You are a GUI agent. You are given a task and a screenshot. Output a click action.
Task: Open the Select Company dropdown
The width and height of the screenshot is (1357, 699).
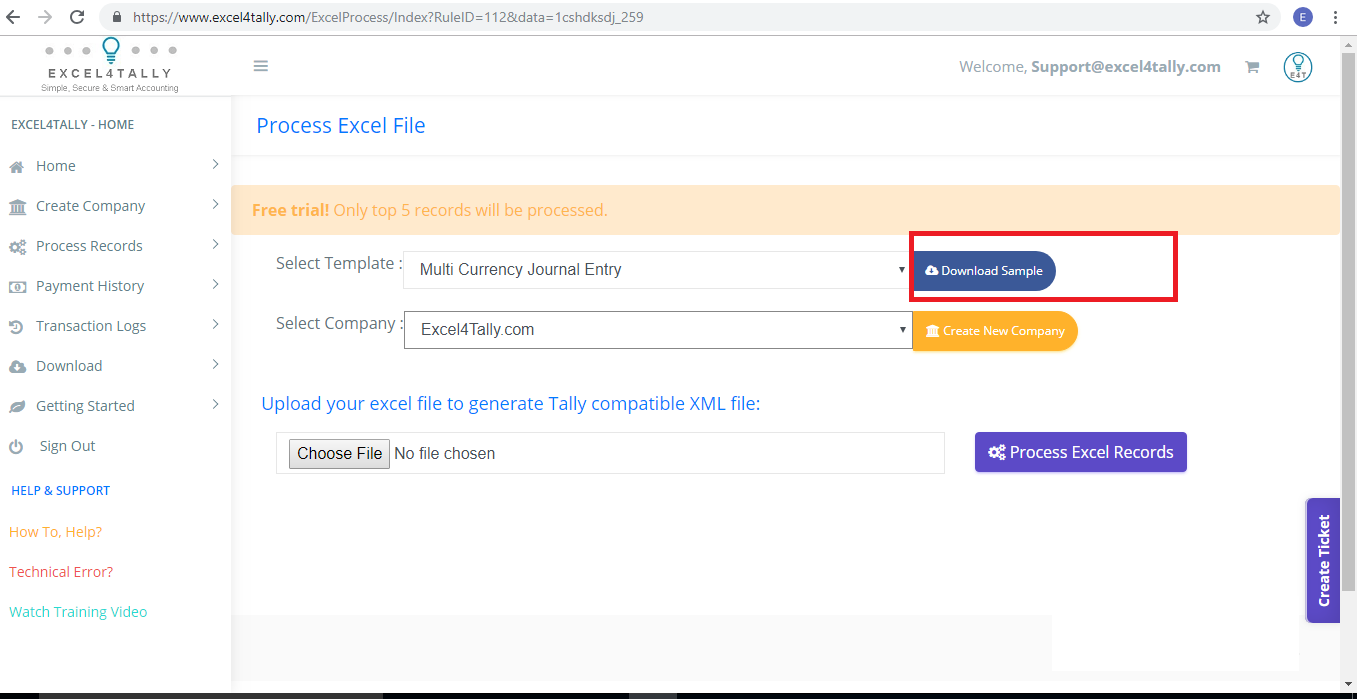coord(658,330)
